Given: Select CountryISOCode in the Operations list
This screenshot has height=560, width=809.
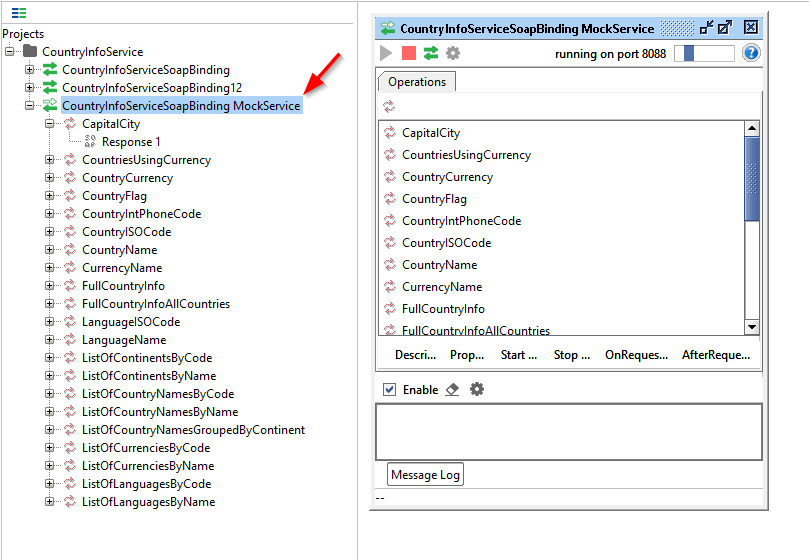Looking at the screenshot, I should (x=446, y=243).
